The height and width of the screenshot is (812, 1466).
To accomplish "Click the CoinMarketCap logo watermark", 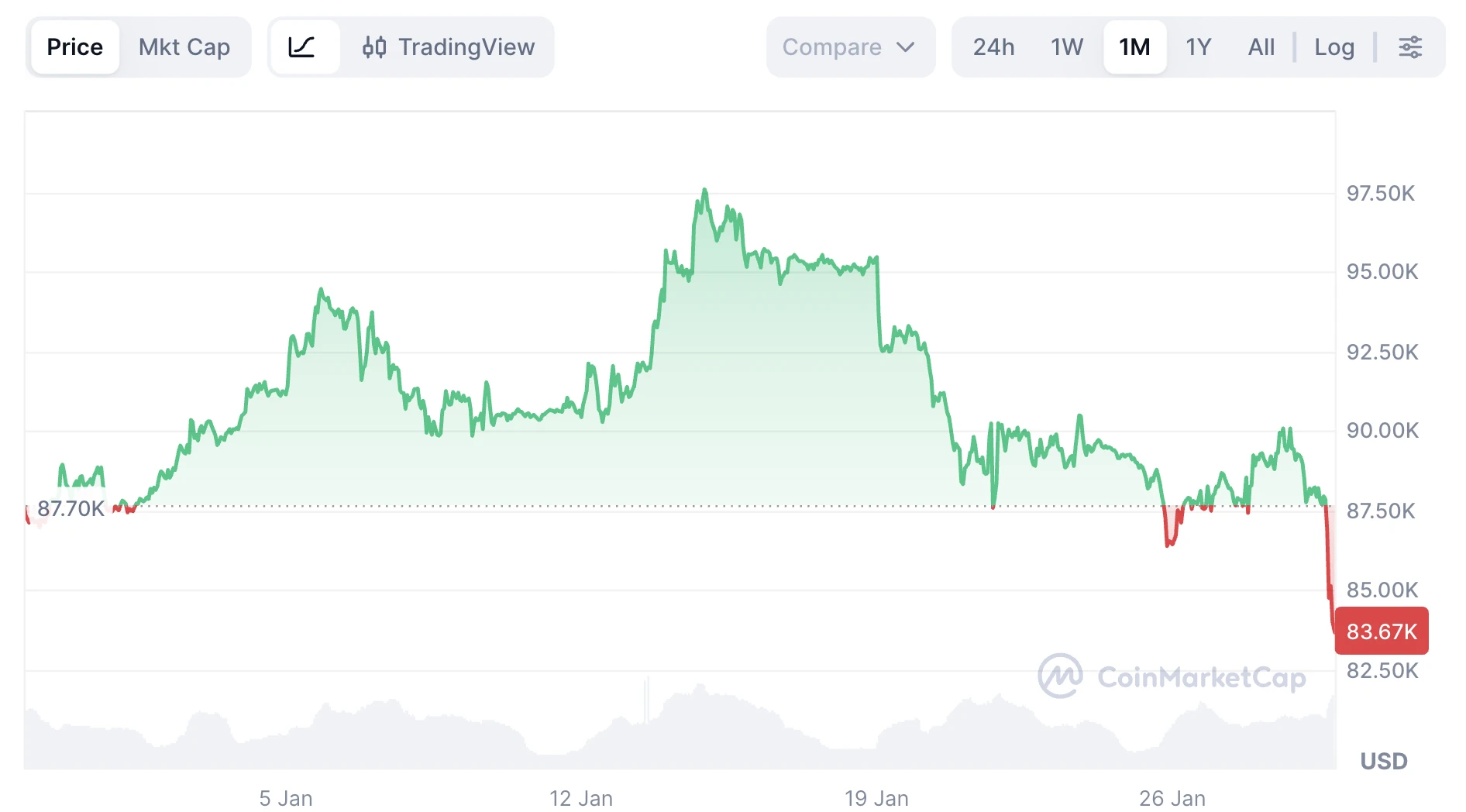I will pos(1172,676).
